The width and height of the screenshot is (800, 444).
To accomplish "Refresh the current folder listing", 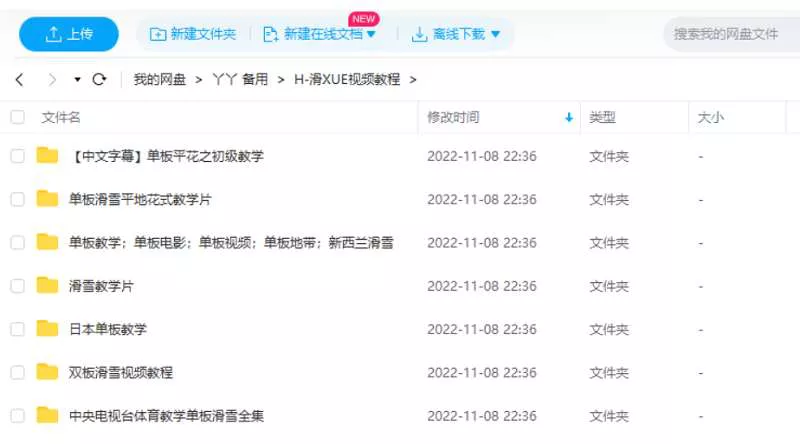I will (99, 80).
